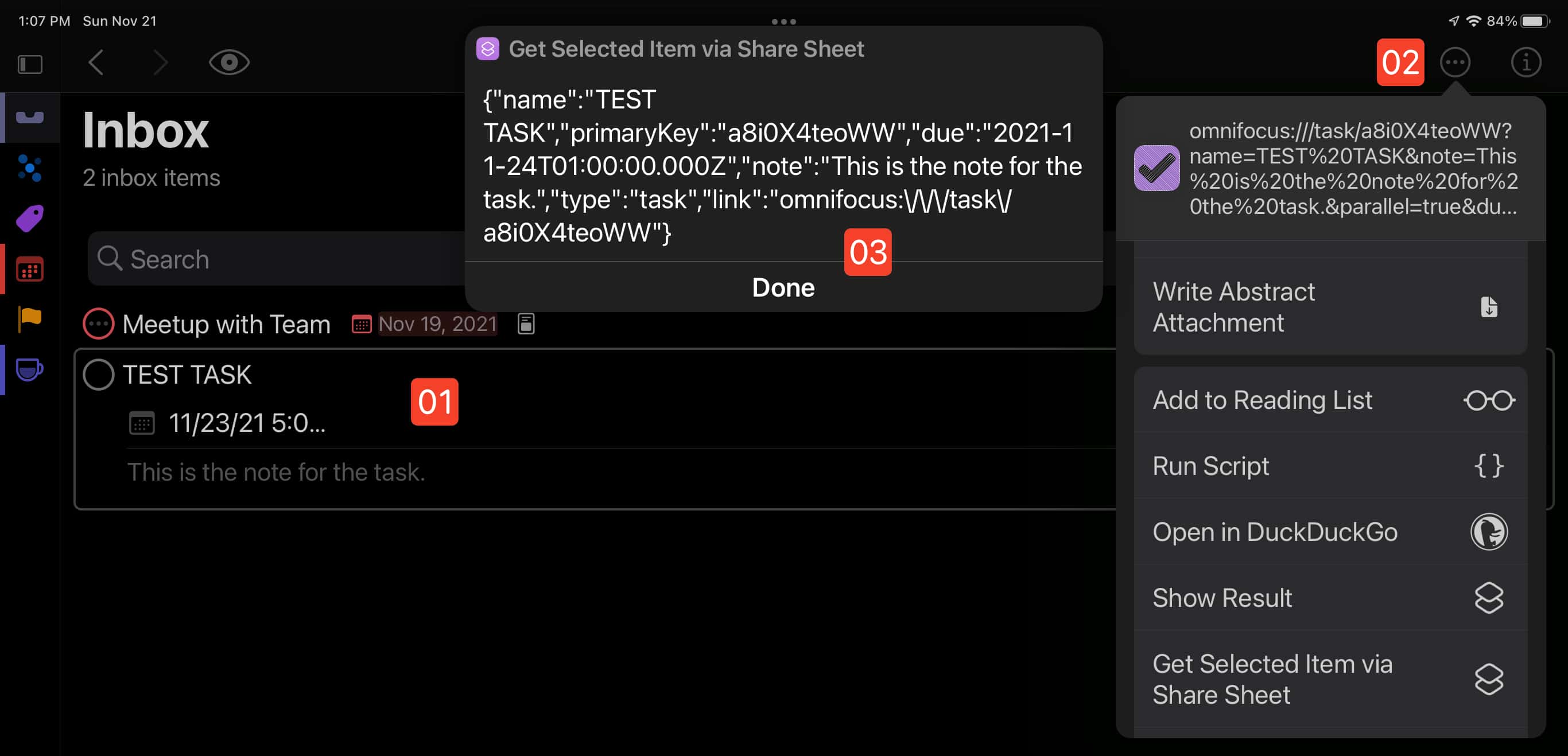Image resolution: width=1568 pixels, height=756 pixels.
Task: Click the flag icon in OmniFocus sidebar
Action: click(x=28, y=321)
